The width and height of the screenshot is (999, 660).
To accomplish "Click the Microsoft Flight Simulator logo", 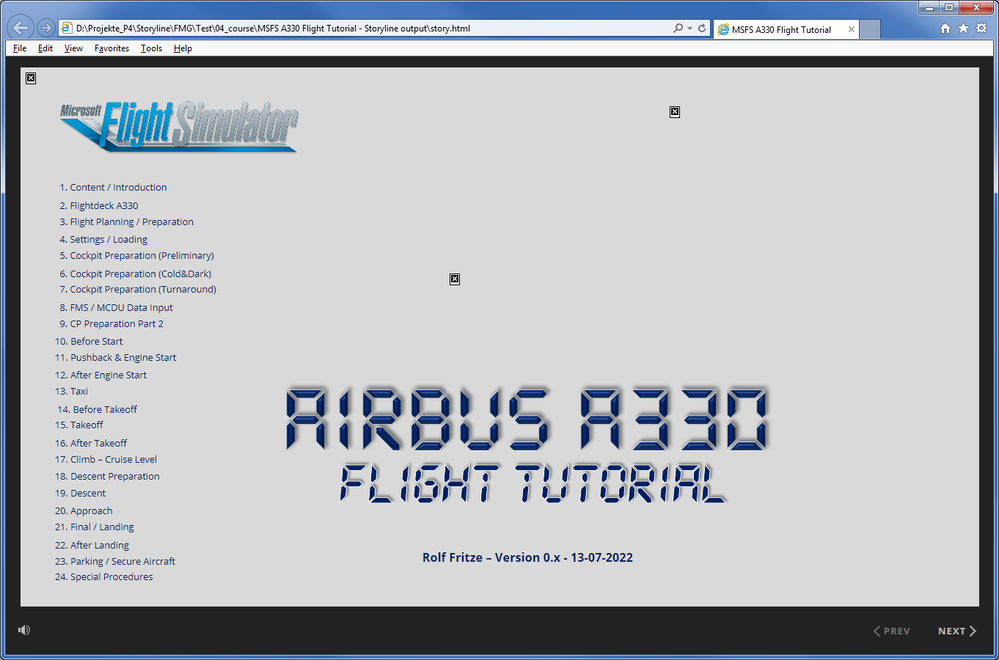I will coord(179,126).
